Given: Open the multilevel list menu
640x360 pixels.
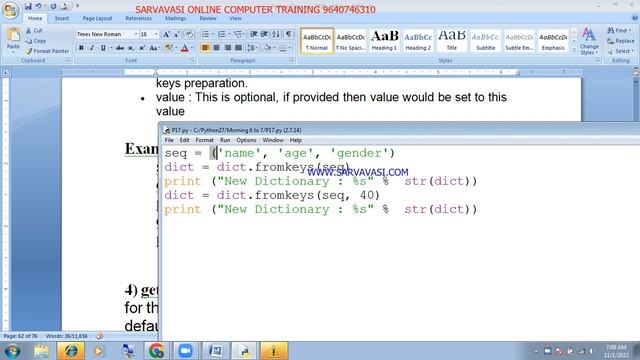Looking at the screenshot, I should tap(238, 34).
